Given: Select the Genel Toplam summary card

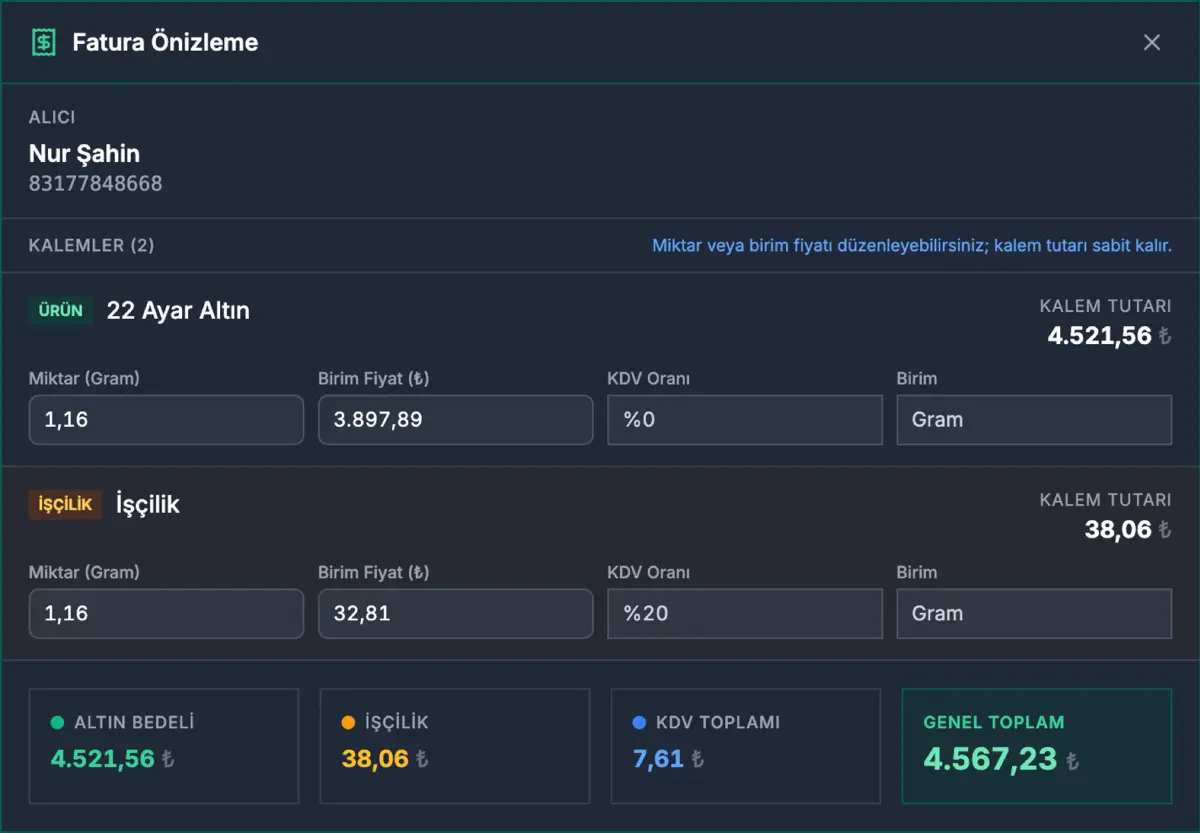Looking at the screenshot, I should point(1037,746).
